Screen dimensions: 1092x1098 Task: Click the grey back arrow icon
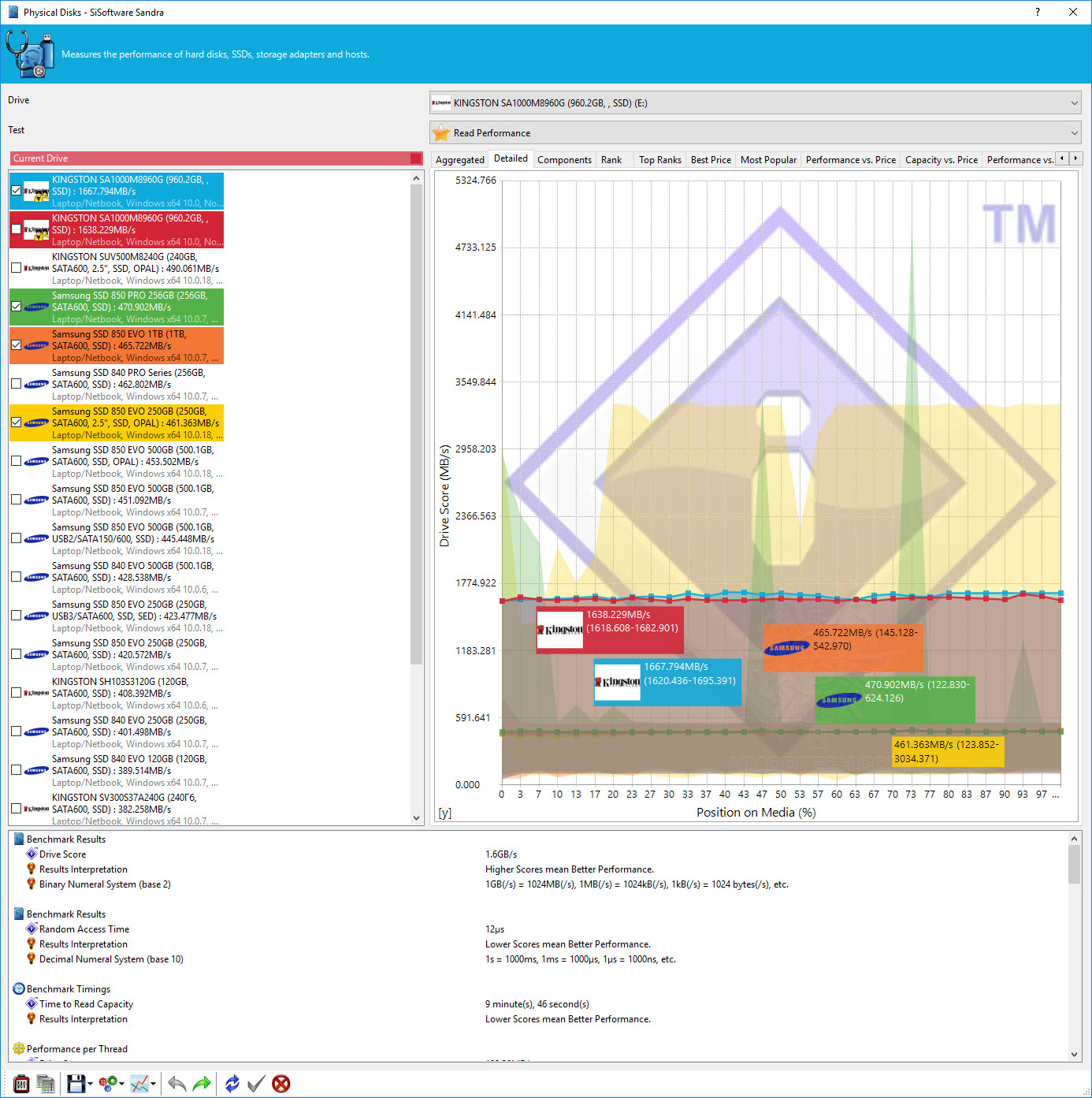176,1084
